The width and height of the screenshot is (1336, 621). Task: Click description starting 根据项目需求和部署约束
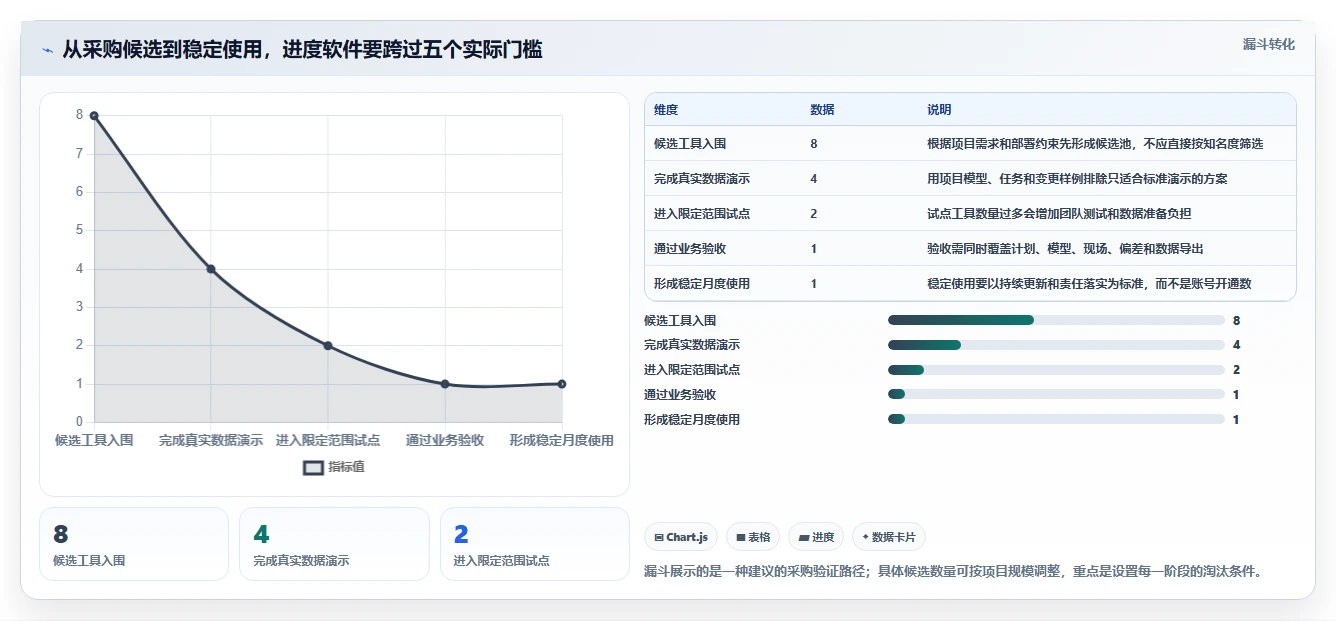[x=1095, y=144]
